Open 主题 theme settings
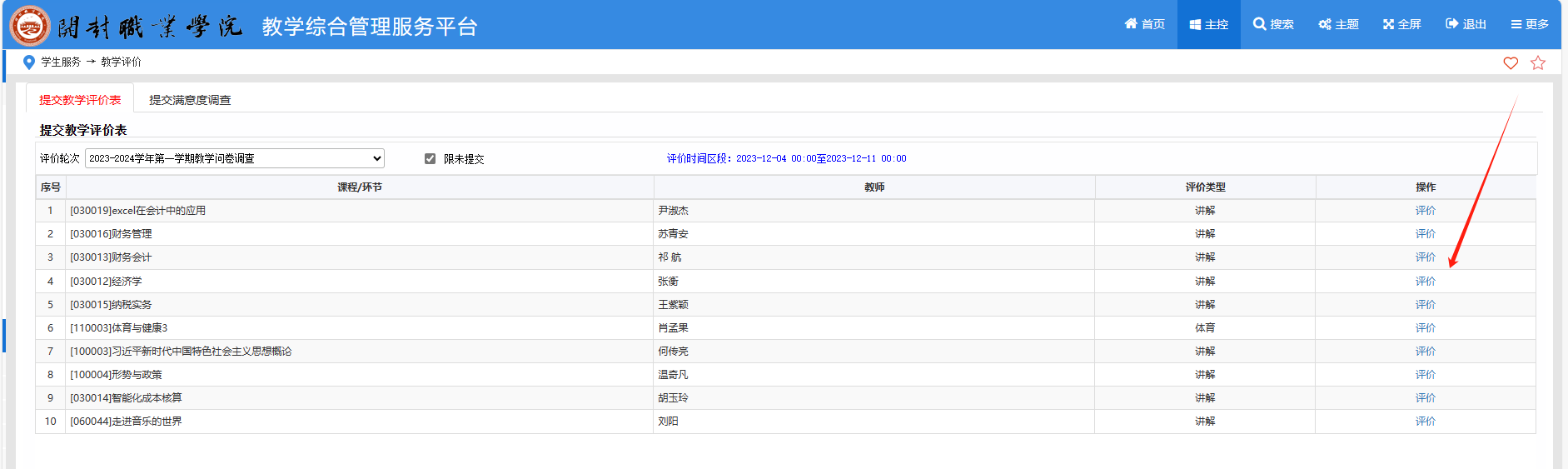Image resolution: width=1568 pixels, height=469 pixels. coord(1338,24)
